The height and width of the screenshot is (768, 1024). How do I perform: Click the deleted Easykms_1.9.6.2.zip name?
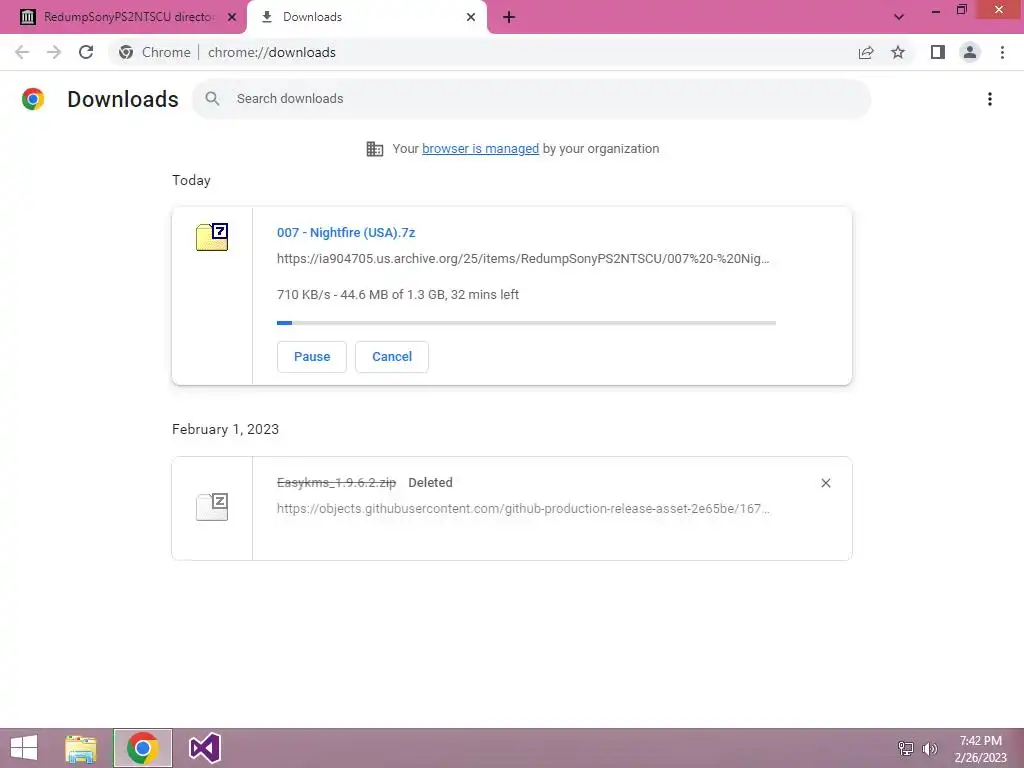[336, 483]
